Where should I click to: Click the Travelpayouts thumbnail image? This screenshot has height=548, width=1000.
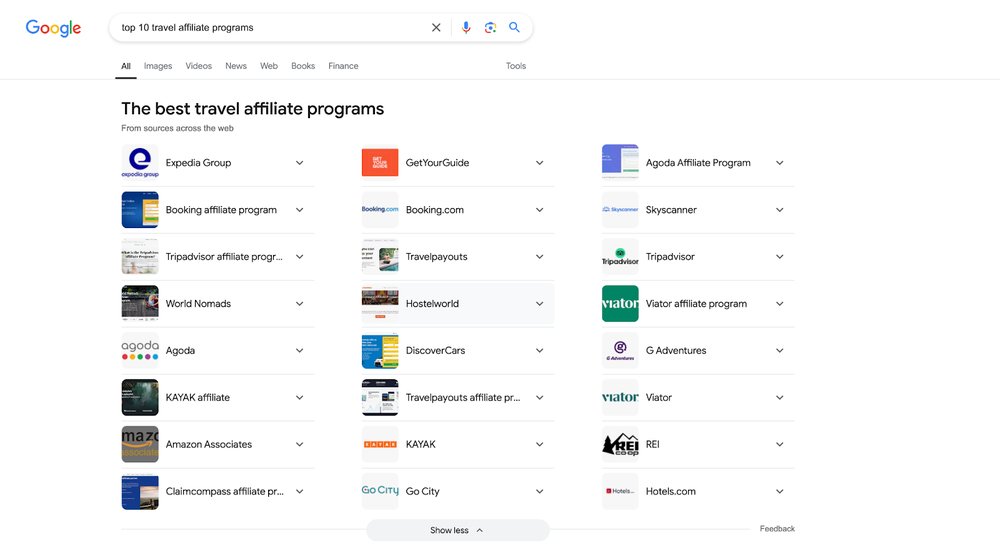(x=380, y=256)
